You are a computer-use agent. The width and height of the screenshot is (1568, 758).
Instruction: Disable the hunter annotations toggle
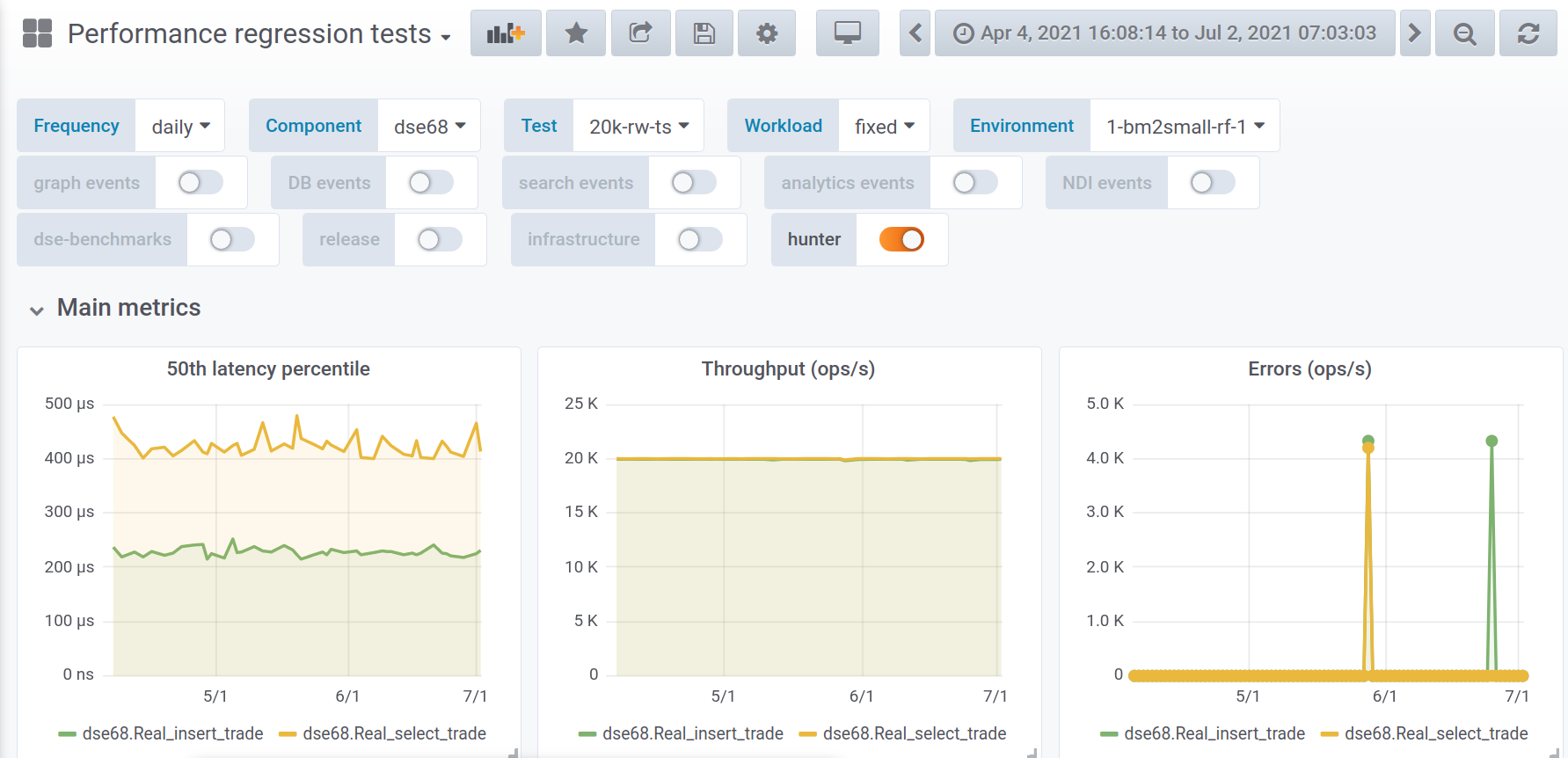point(902,239)
